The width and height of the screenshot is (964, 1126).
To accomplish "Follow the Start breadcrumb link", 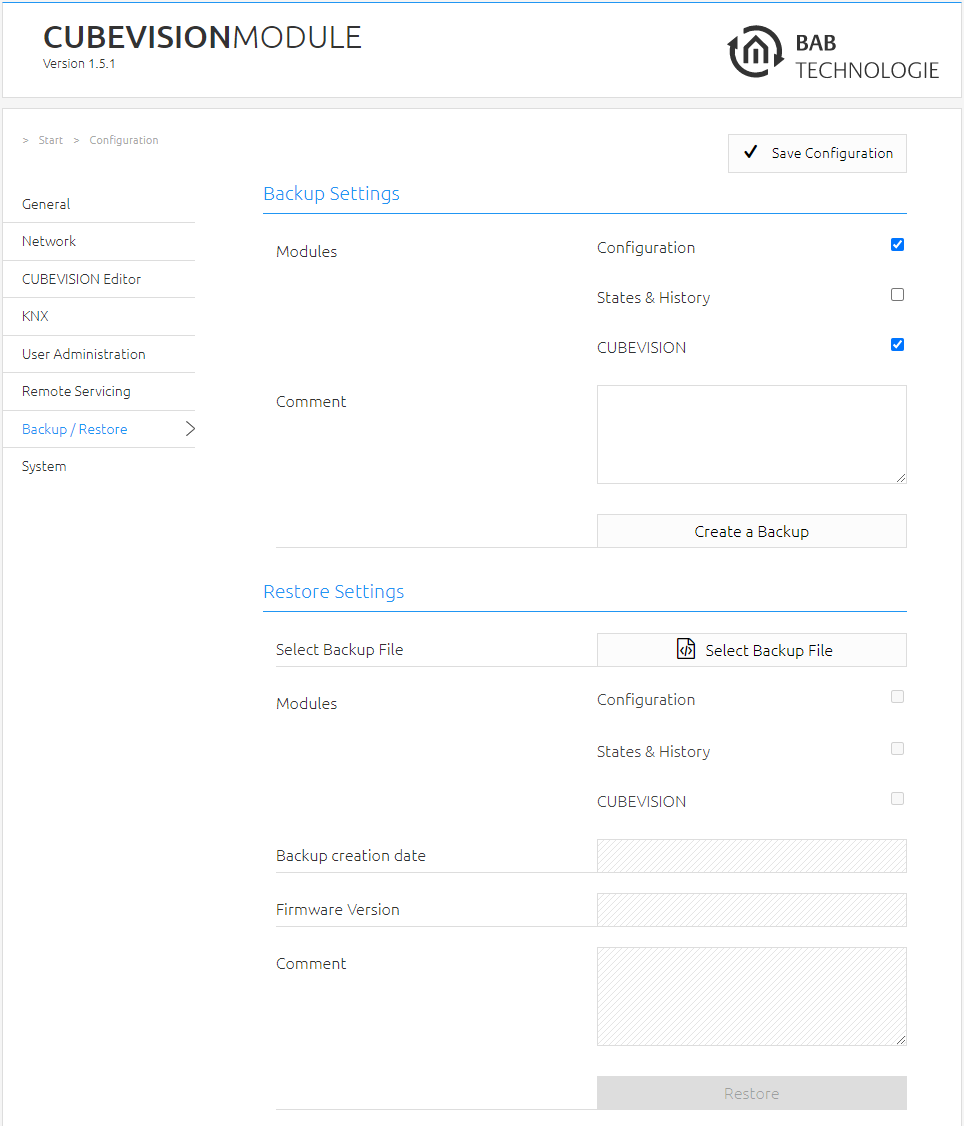I will point(50,140).
